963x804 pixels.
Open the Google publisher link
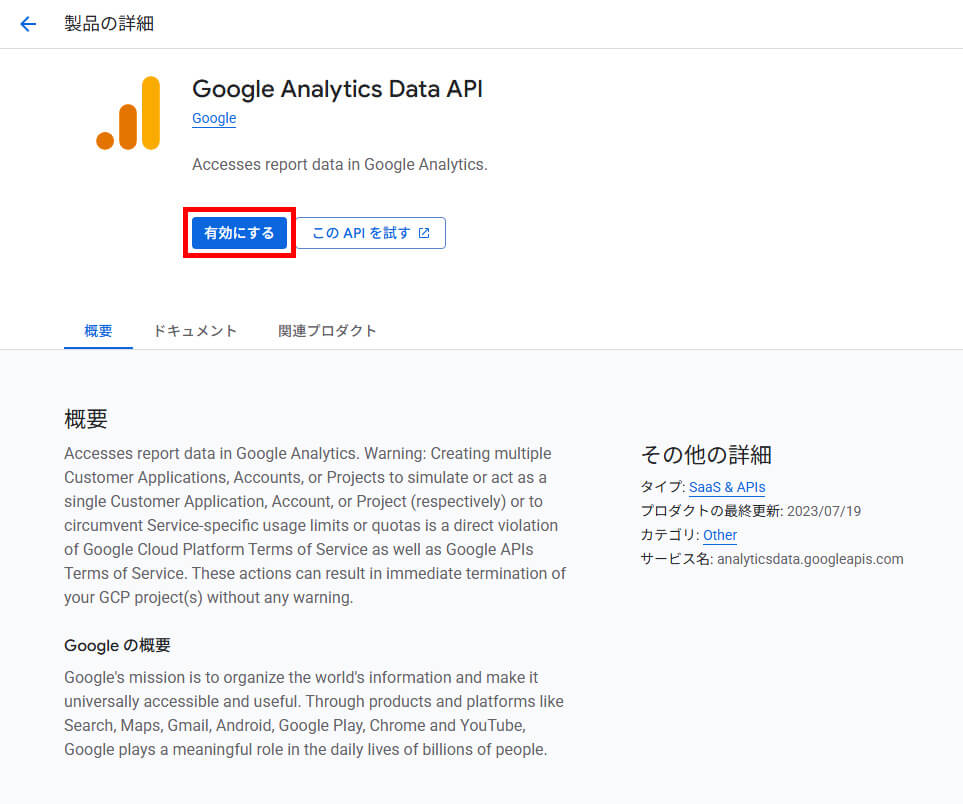(213, 118)
